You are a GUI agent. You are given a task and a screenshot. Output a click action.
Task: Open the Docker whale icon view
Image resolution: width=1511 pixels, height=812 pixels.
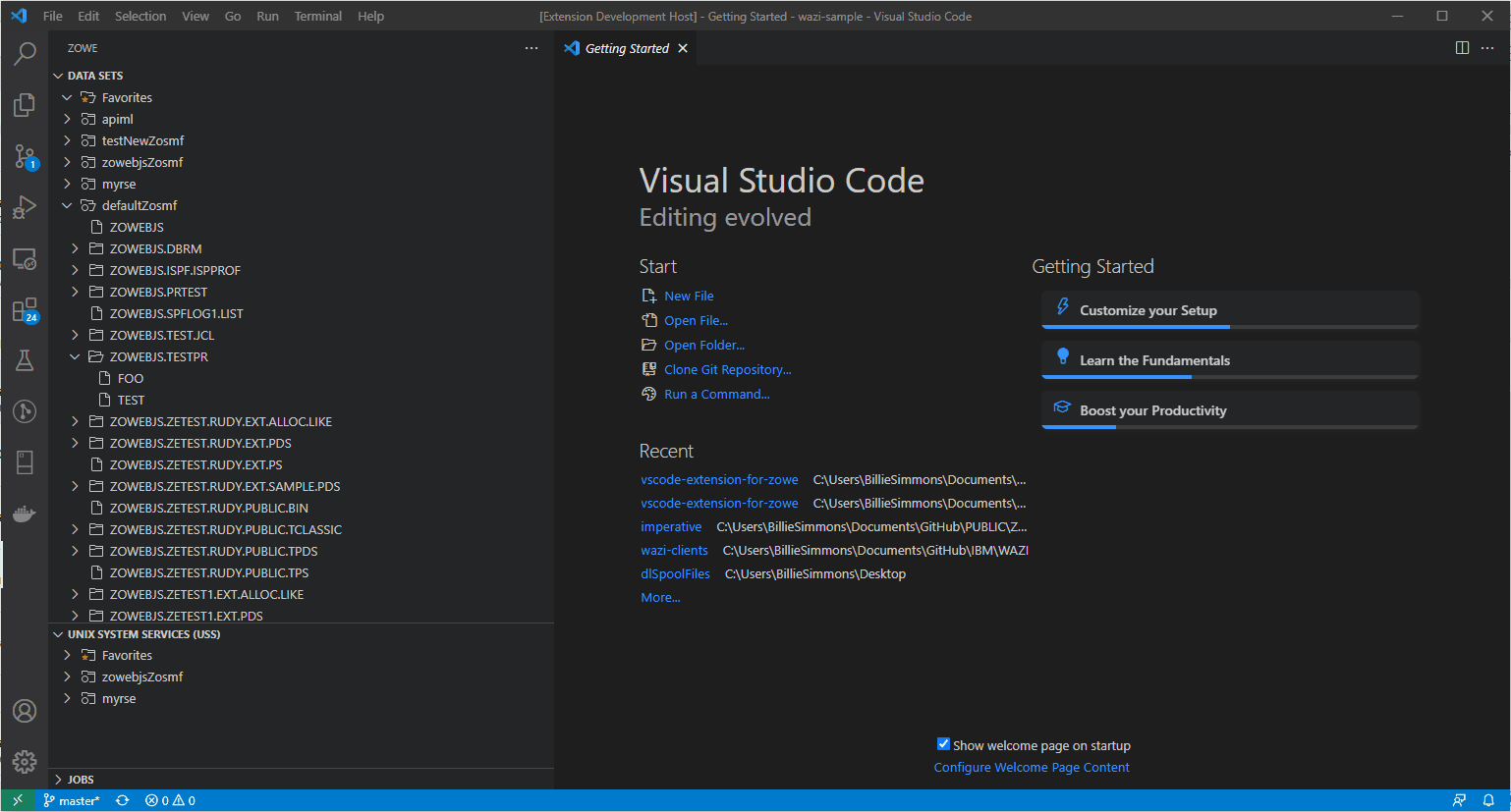25,514
